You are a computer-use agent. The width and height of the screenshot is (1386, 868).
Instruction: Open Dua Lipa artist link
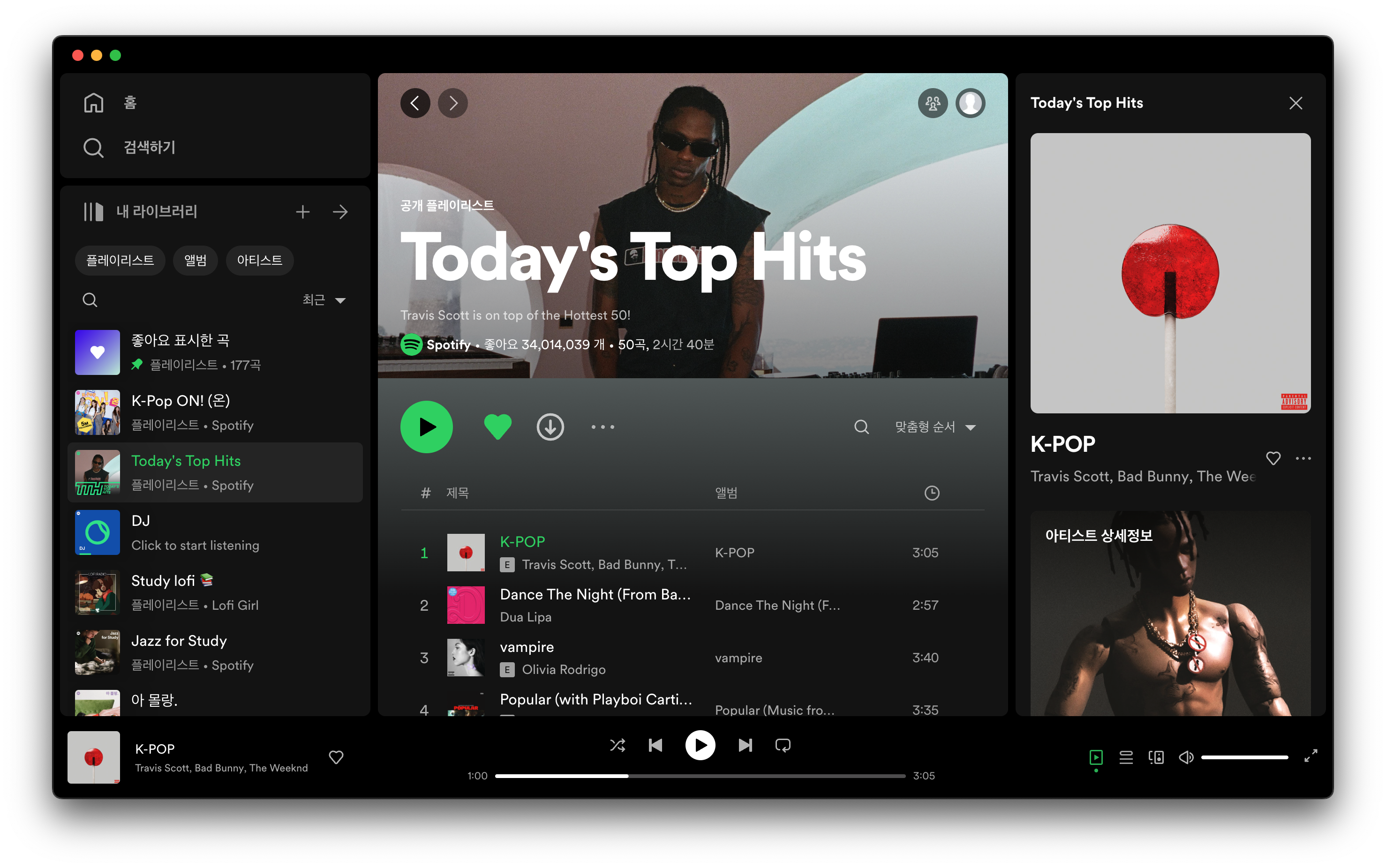pyautogui.click(x=526, y=617)
